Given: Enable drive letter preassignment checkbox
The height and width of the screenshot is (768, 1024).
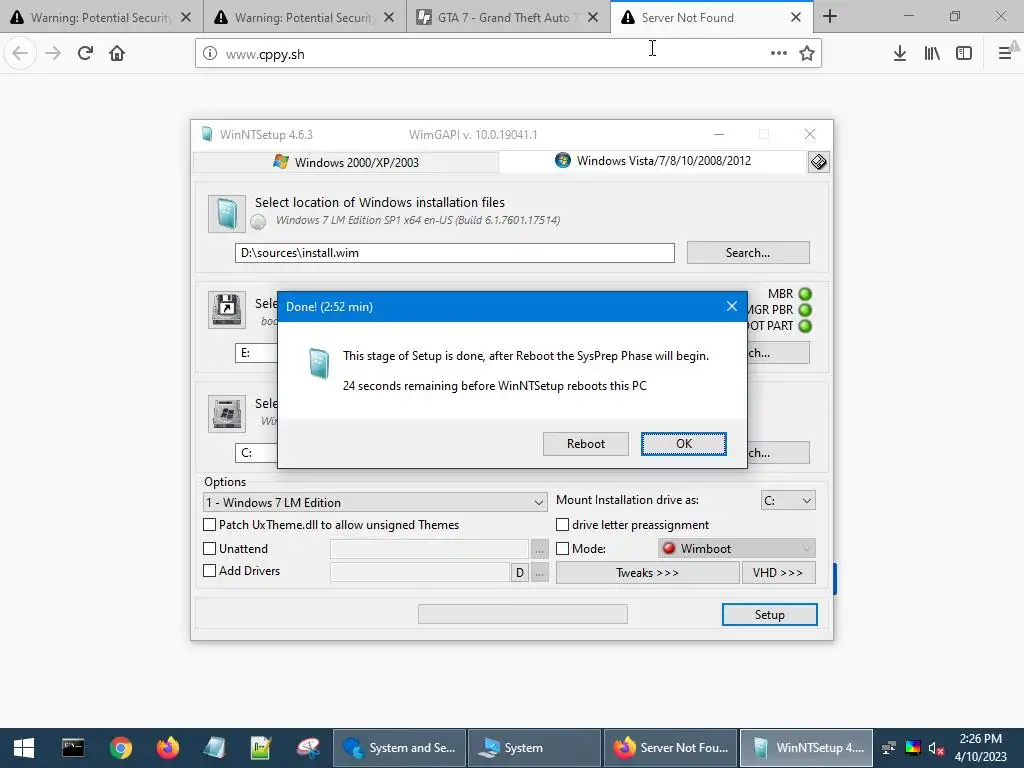Looking at the screenshot, I should click(562, 524).
